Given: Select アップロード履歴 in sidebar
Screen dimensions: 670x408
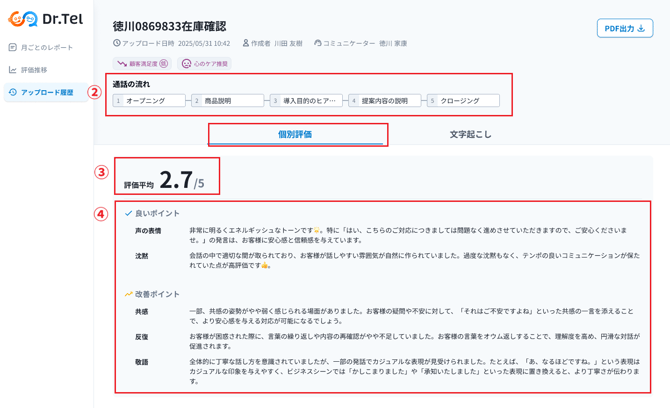Looking at the screenshot, I should click(46, 92).
